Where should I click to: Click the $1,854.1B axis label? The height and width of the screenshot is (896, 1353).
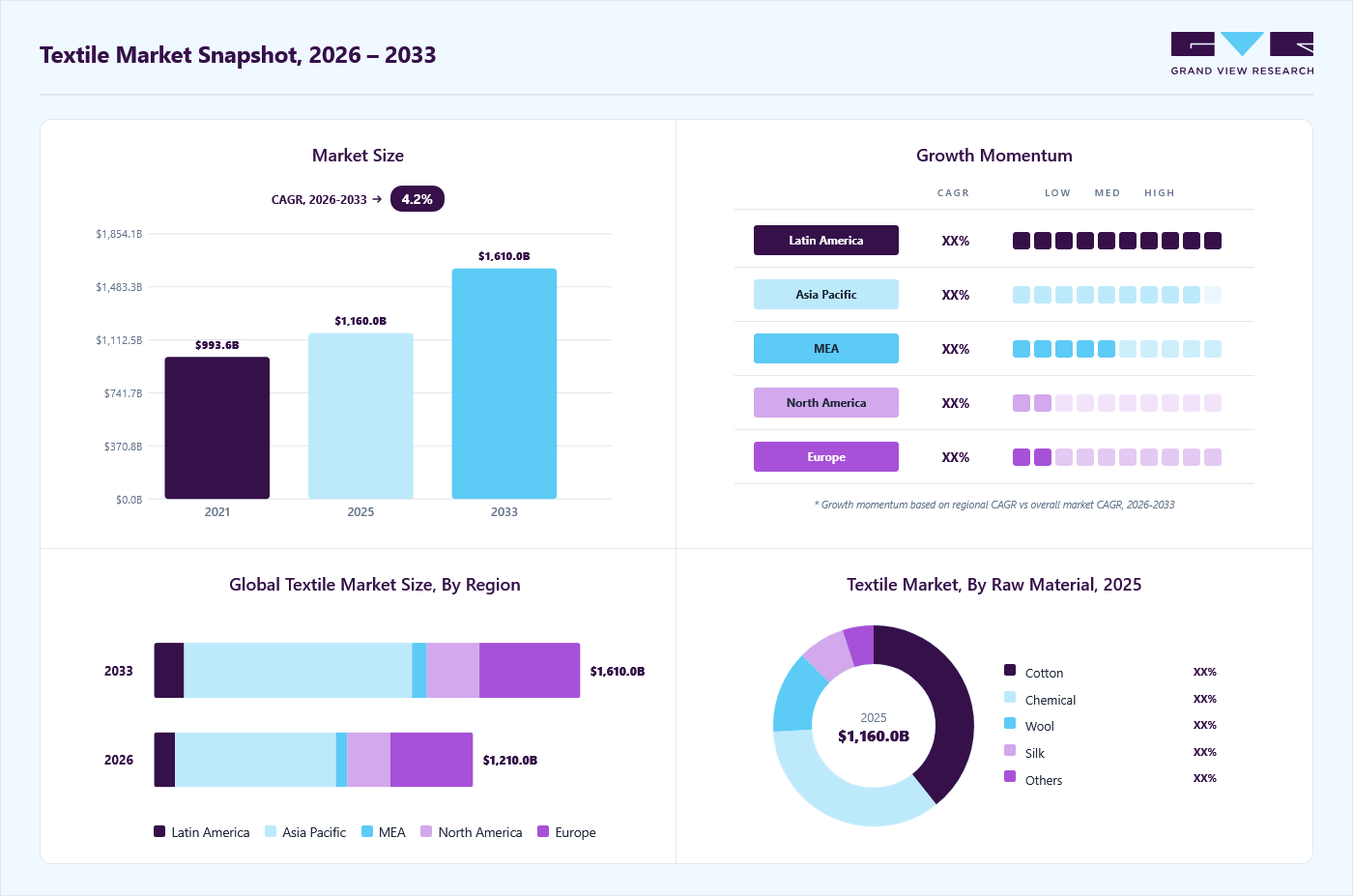[119, 234]
